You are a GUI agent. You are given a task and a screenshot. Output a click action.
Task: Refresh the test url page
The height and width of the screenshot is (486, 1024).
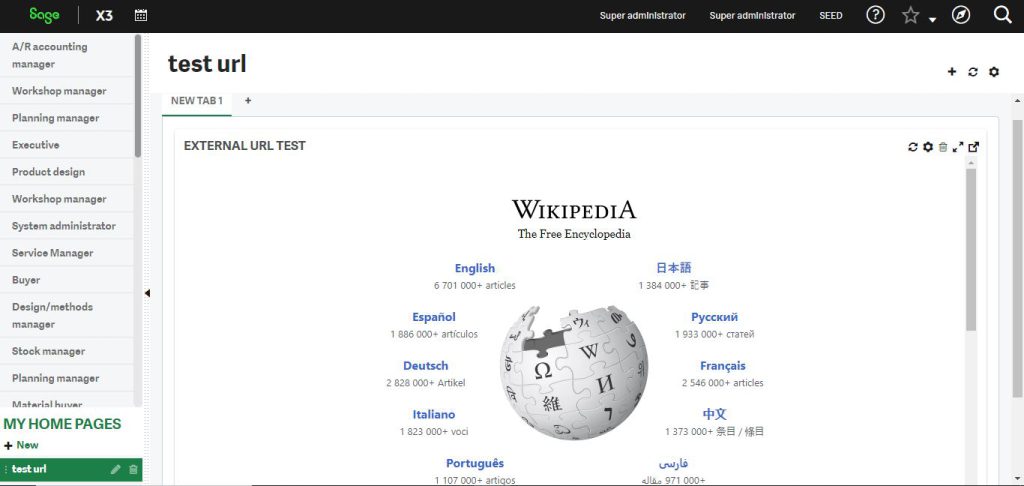972,72
